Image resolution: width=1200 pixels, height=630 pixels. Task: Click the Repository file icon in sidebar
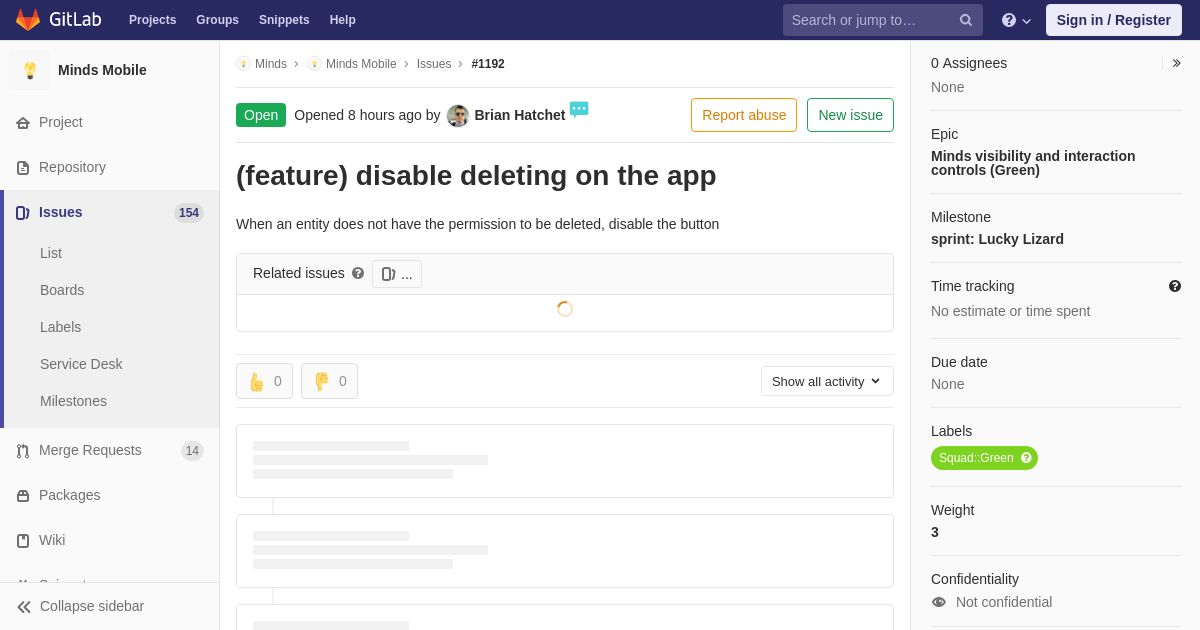[x=23, y=168]
